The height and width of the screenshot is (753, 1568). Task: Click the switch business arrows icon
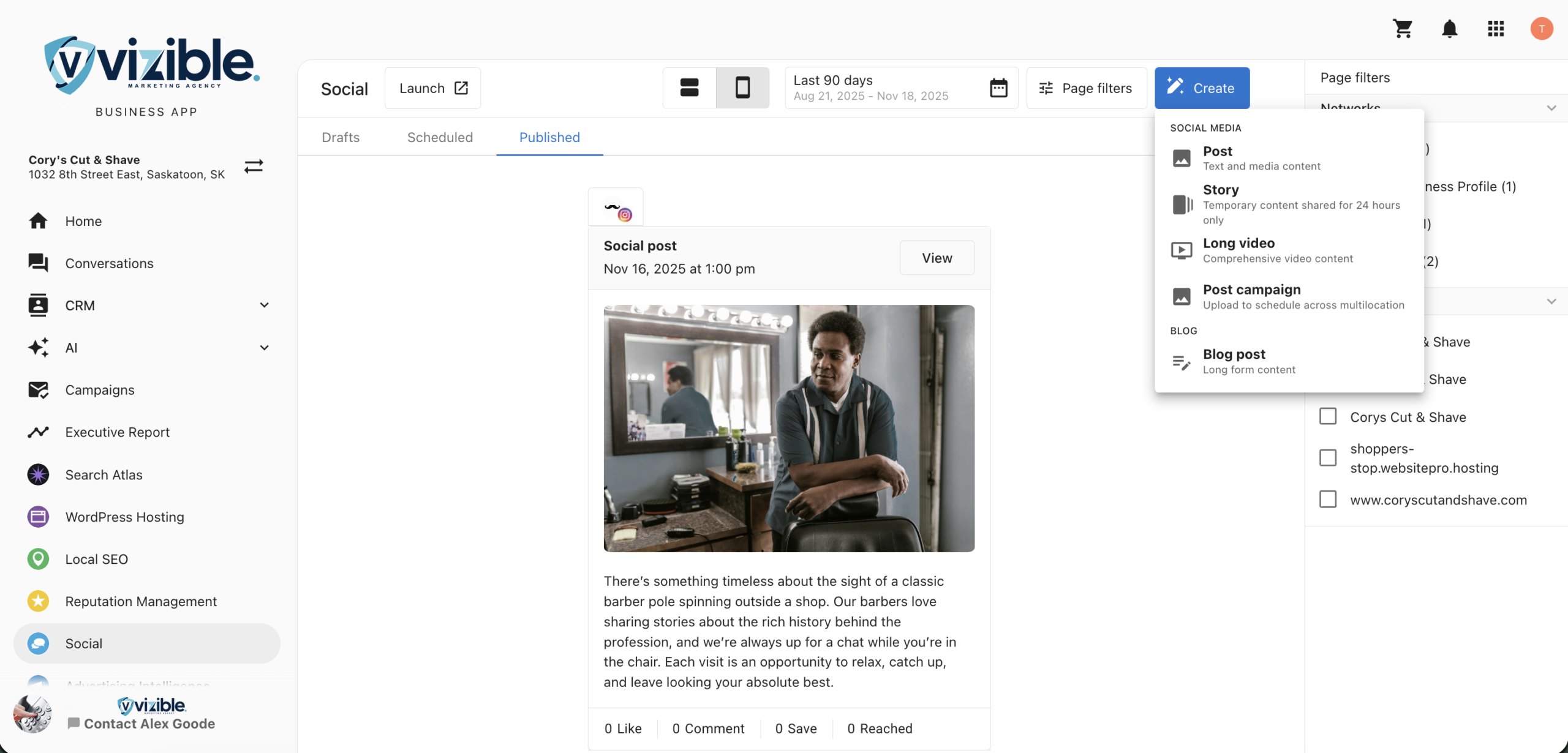click(254, 167)
